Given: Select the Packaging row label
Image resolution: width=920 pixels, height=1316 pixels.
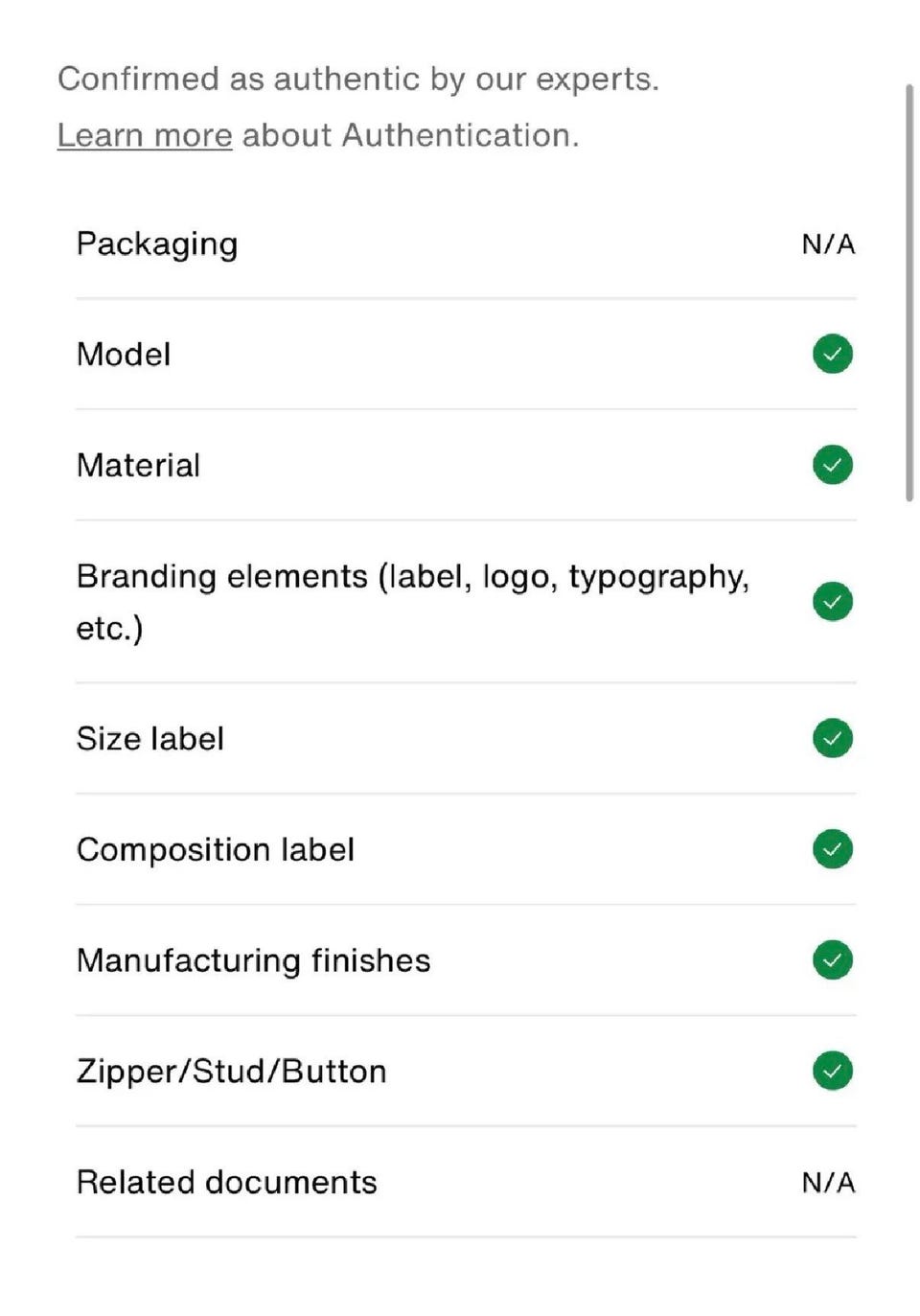Looking at the screenshot, I should pos(157,244).
